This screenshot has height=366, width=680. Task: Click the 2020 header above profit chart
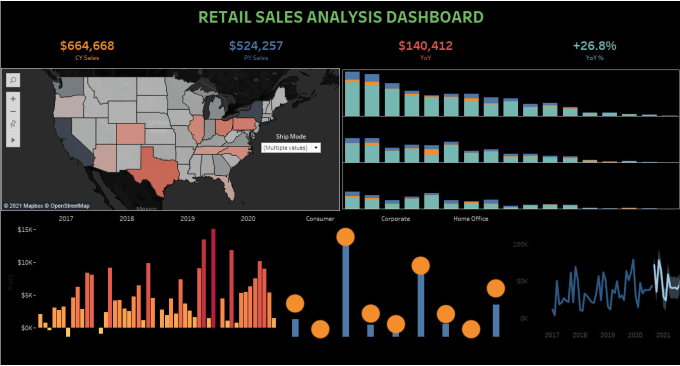[x=248, y=219]
